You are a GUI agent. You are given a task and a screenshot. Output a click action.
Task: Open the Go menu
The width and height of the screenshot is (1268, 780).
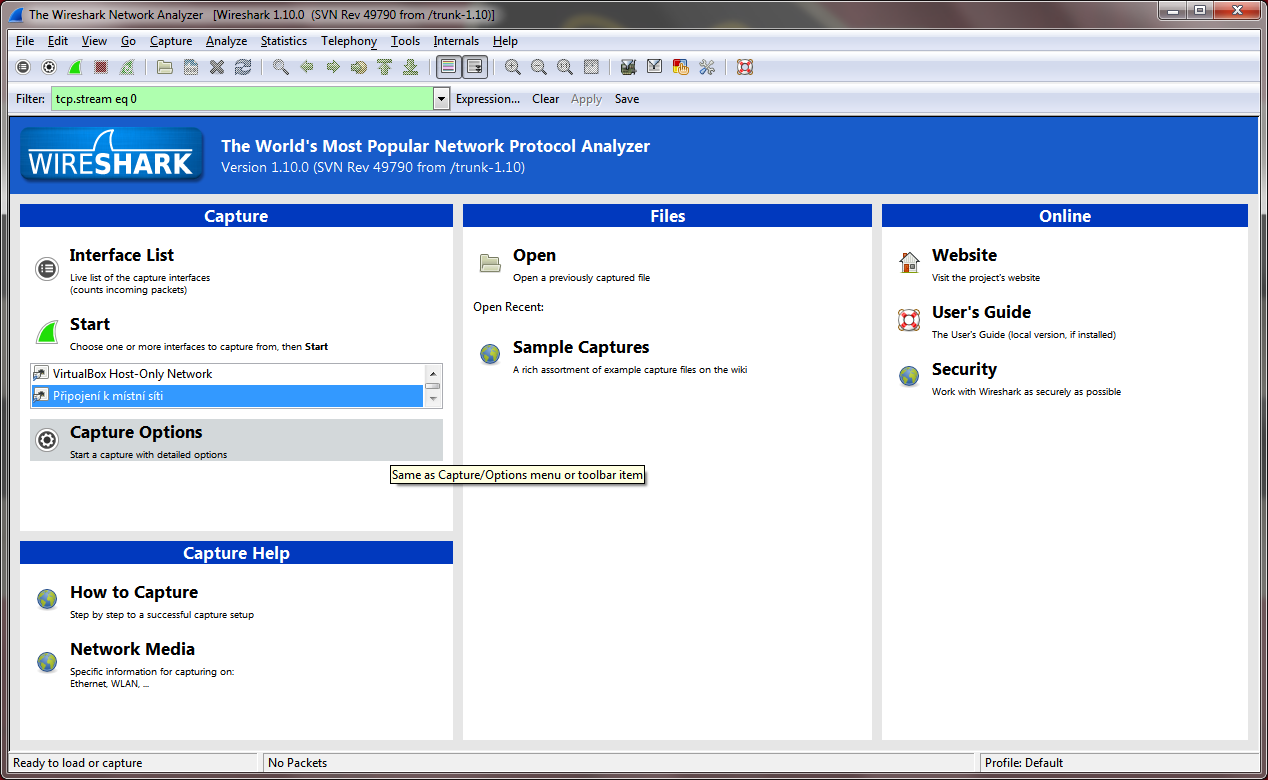click(x=129, y=41)
